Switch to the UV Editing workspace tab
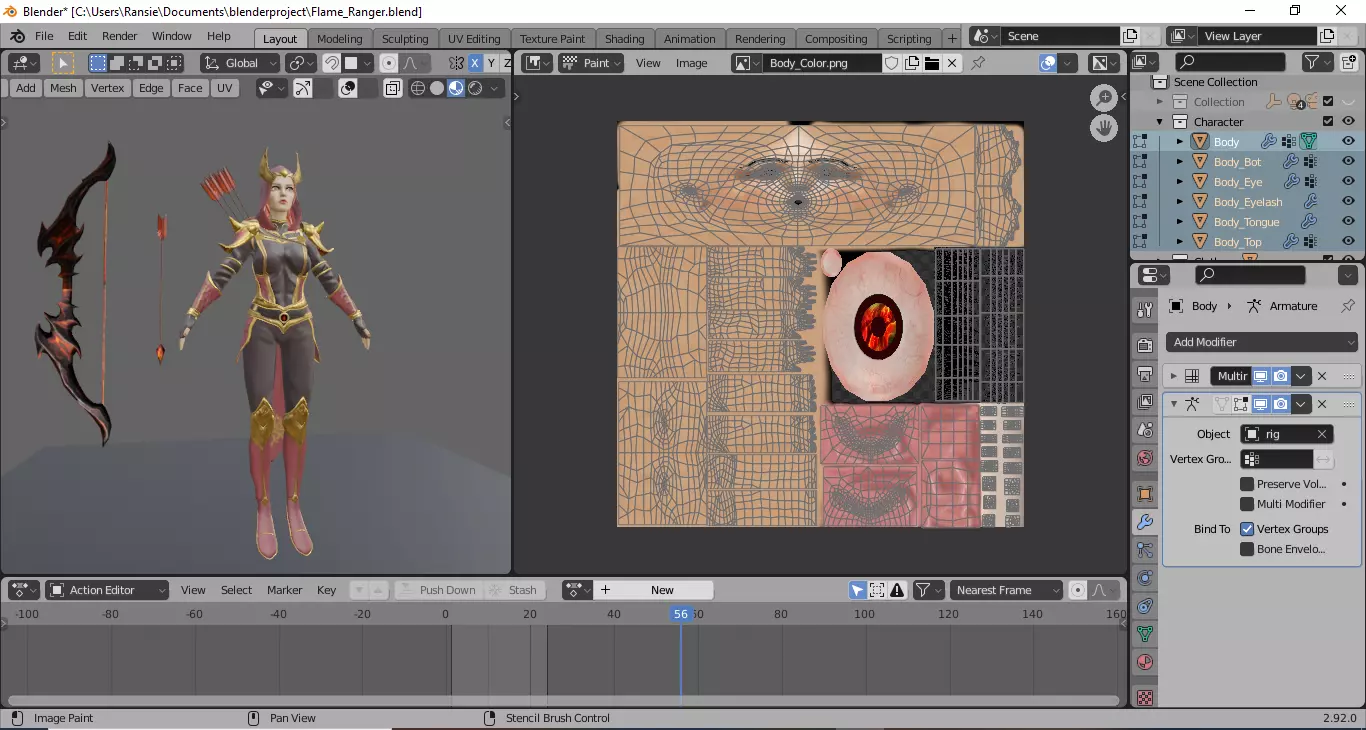The height and width of the screenshot is (730, 1366). pos(474,38)
